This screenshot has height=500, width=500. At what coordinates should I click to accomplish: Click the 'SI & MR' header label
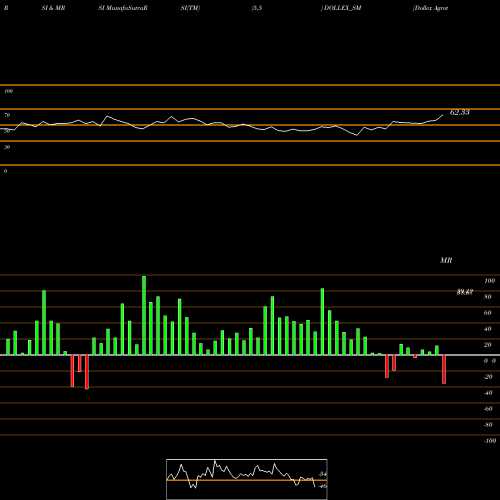[53, 8]
